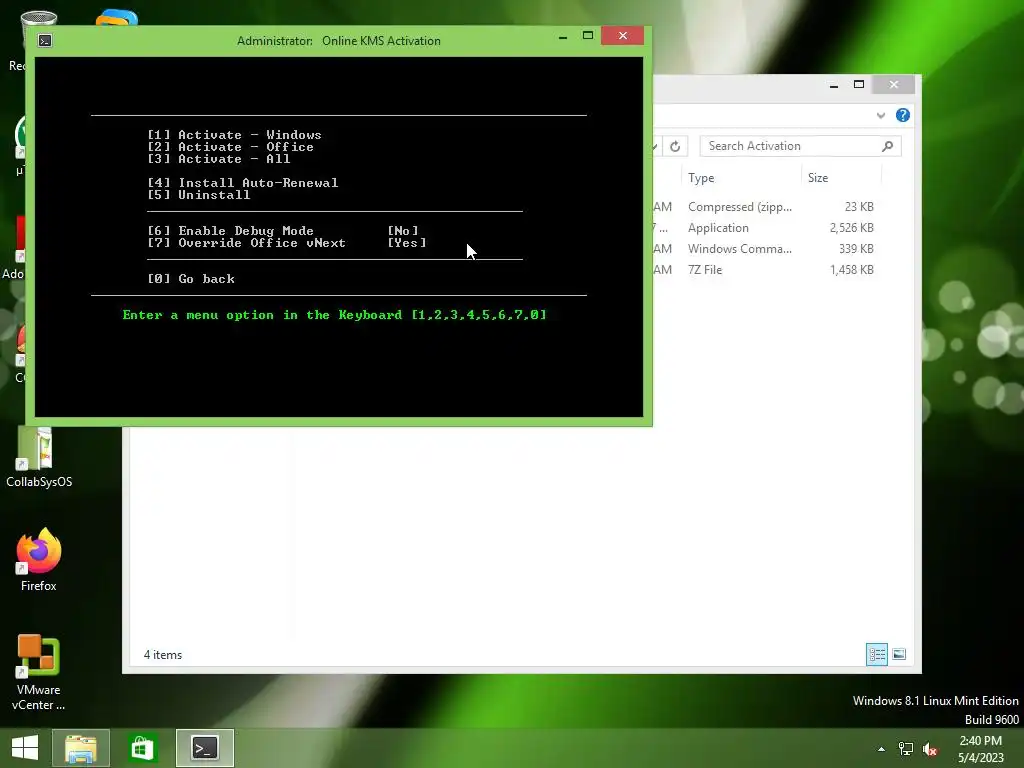
Task: Switch Explorer to large icons view
Action: (x=899, y=654)
